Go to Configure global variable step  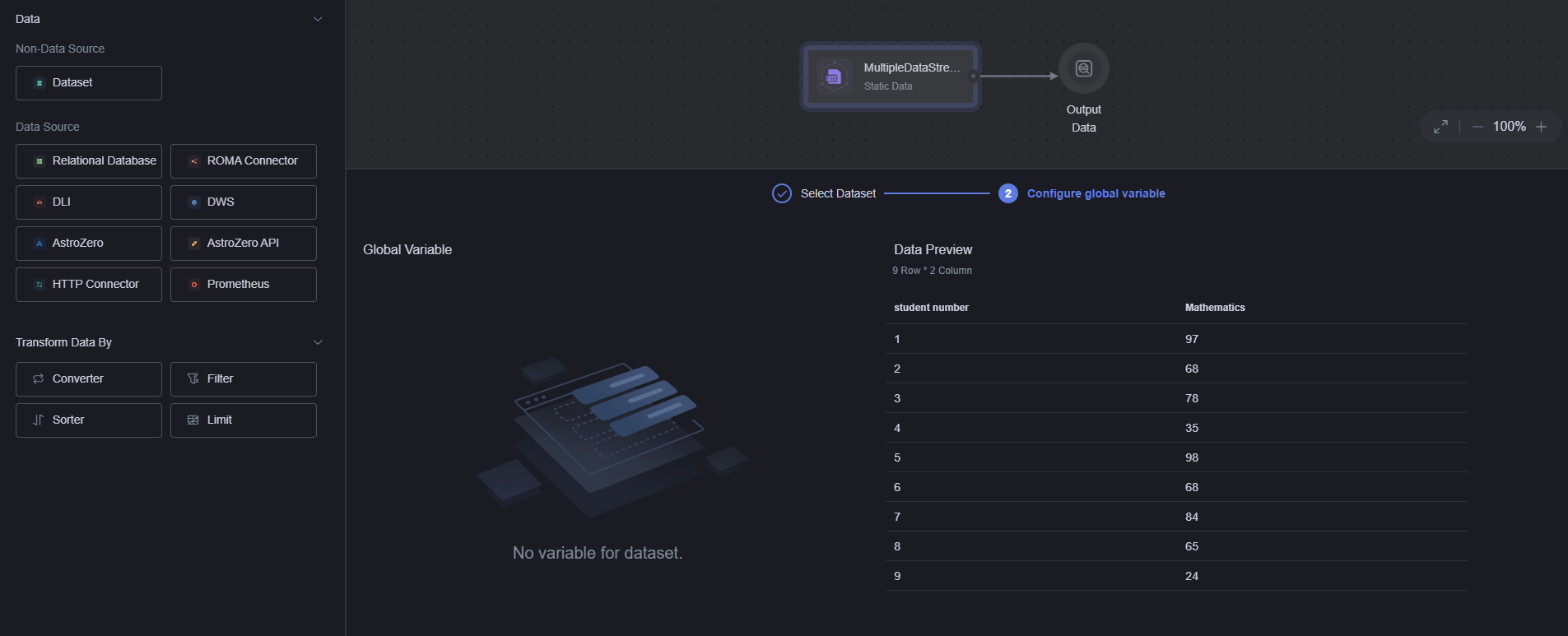1096,193
